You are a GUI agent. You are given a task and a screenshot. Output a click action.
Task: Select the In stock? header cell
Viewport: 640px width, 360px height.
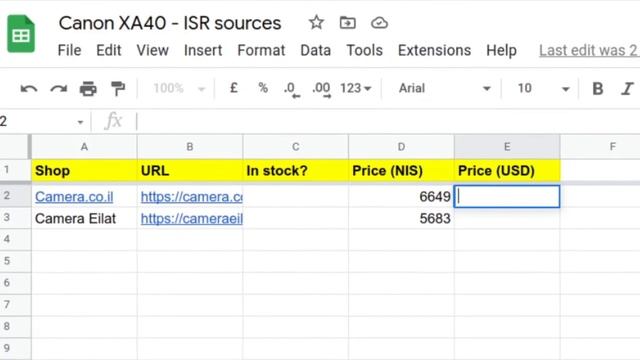296,170
